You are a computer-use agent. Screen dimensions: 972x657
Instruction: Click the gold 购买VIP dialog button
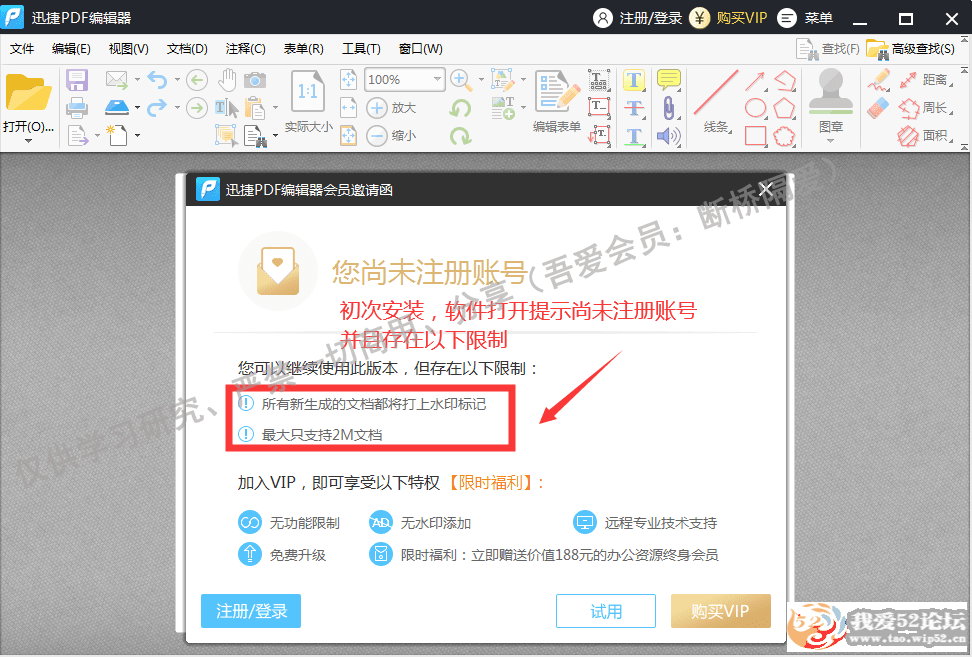[720, 611]
